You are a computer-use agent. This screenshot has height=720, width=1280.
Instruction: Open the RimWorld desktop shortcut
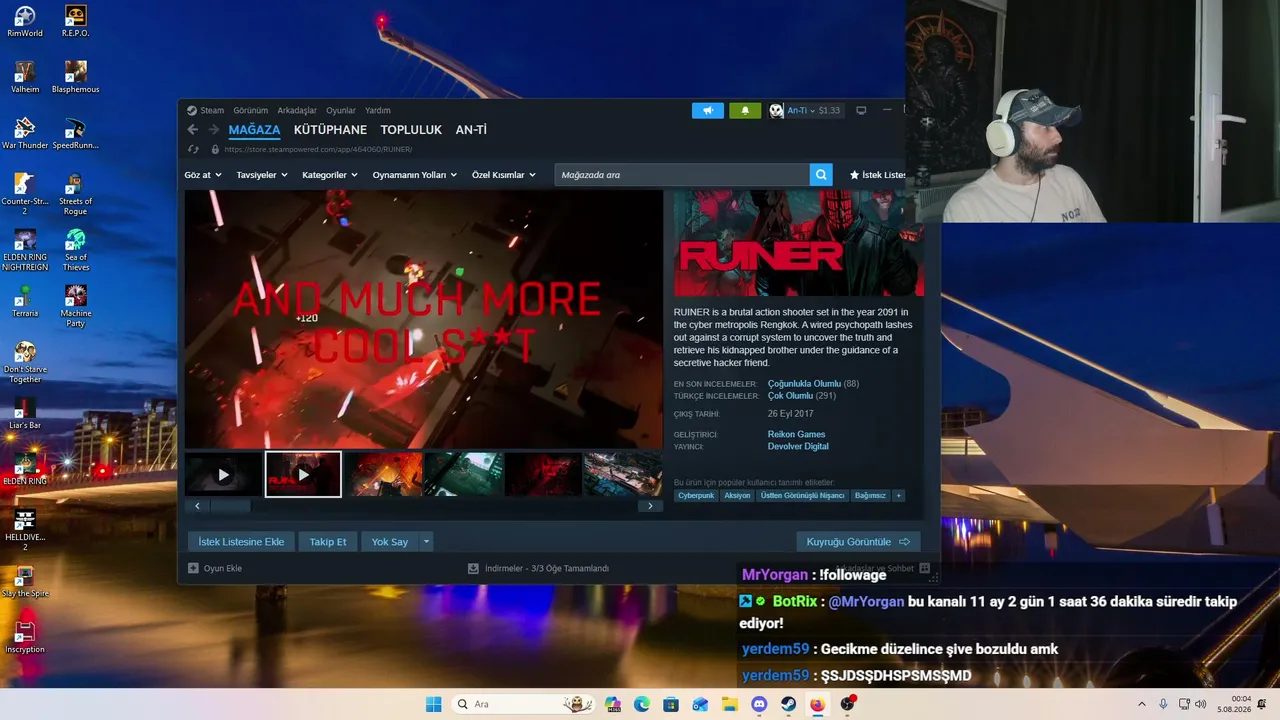click(25, 21)
